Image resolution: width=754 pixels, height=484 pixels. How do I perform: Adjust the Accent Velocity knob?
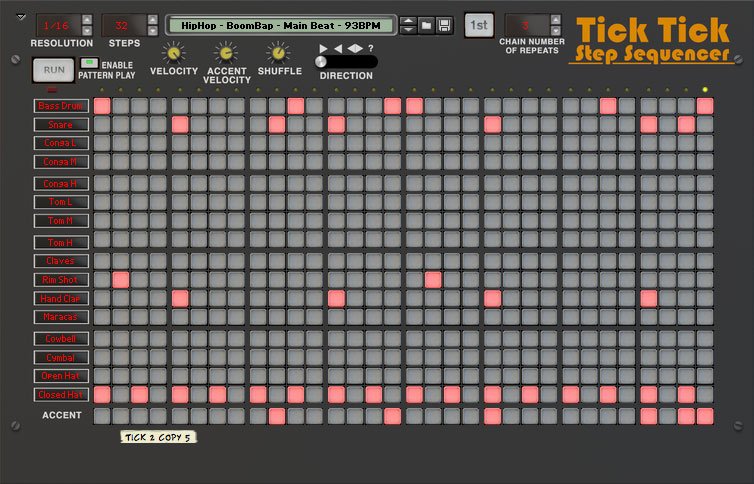tap(227, 53)
